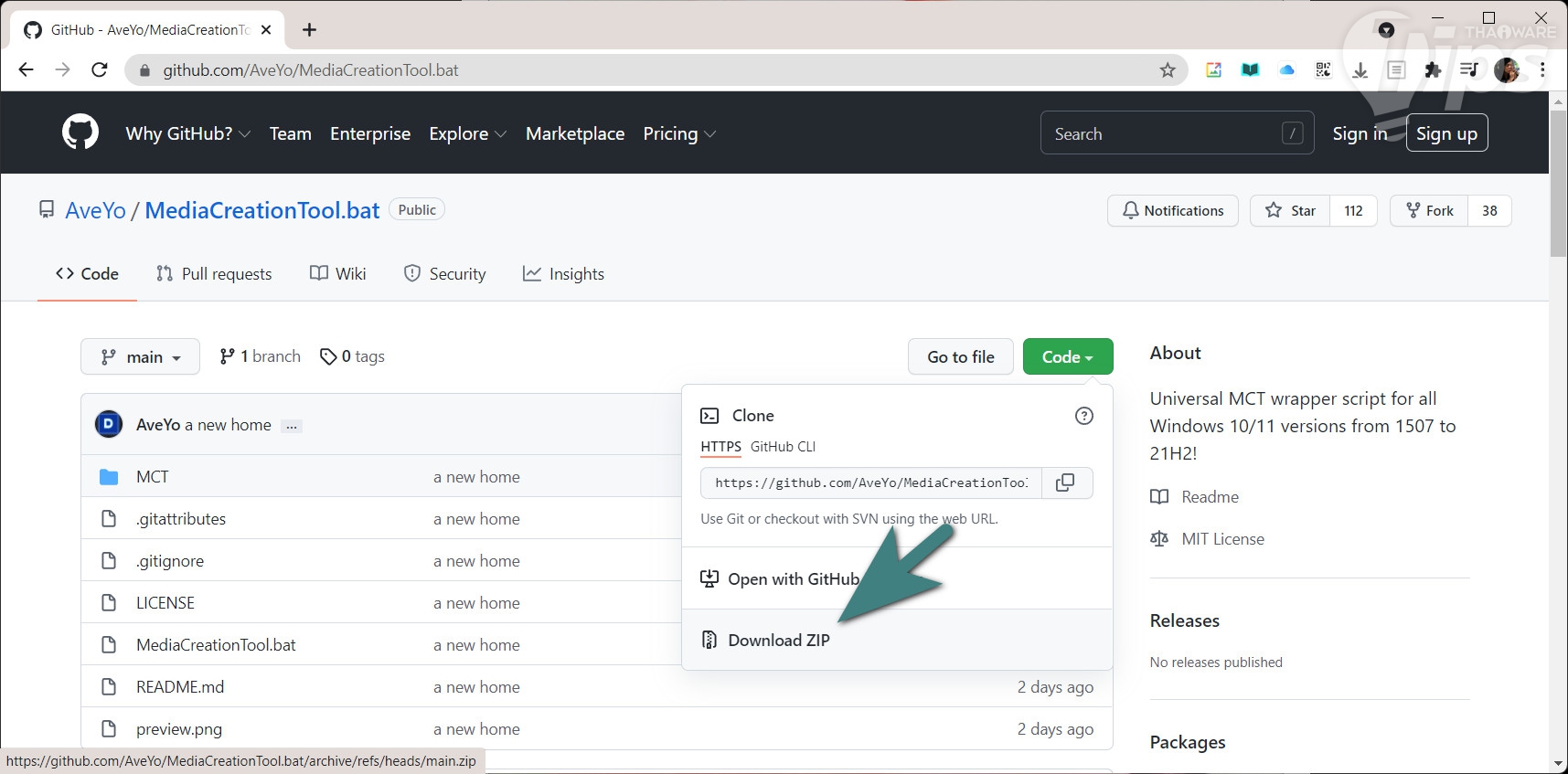Open the browser extensions puzzle icon
This screenshot has height=774, width=1568.
[x=1433, y=70]
